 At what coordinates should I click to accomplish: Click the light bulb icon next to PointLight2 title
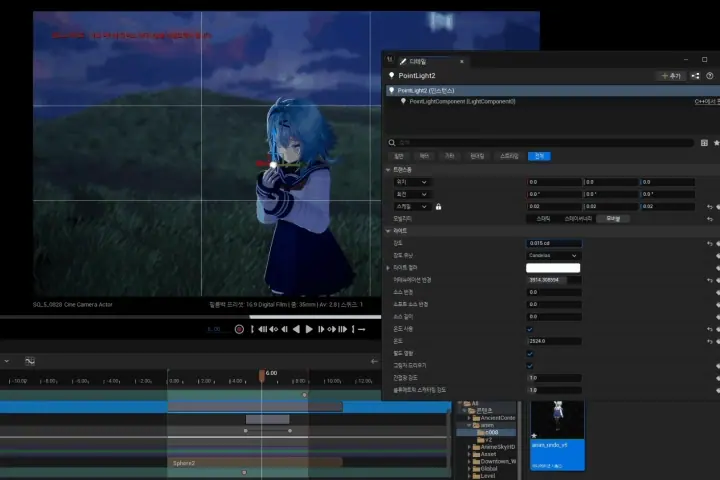tap(392, 75)
